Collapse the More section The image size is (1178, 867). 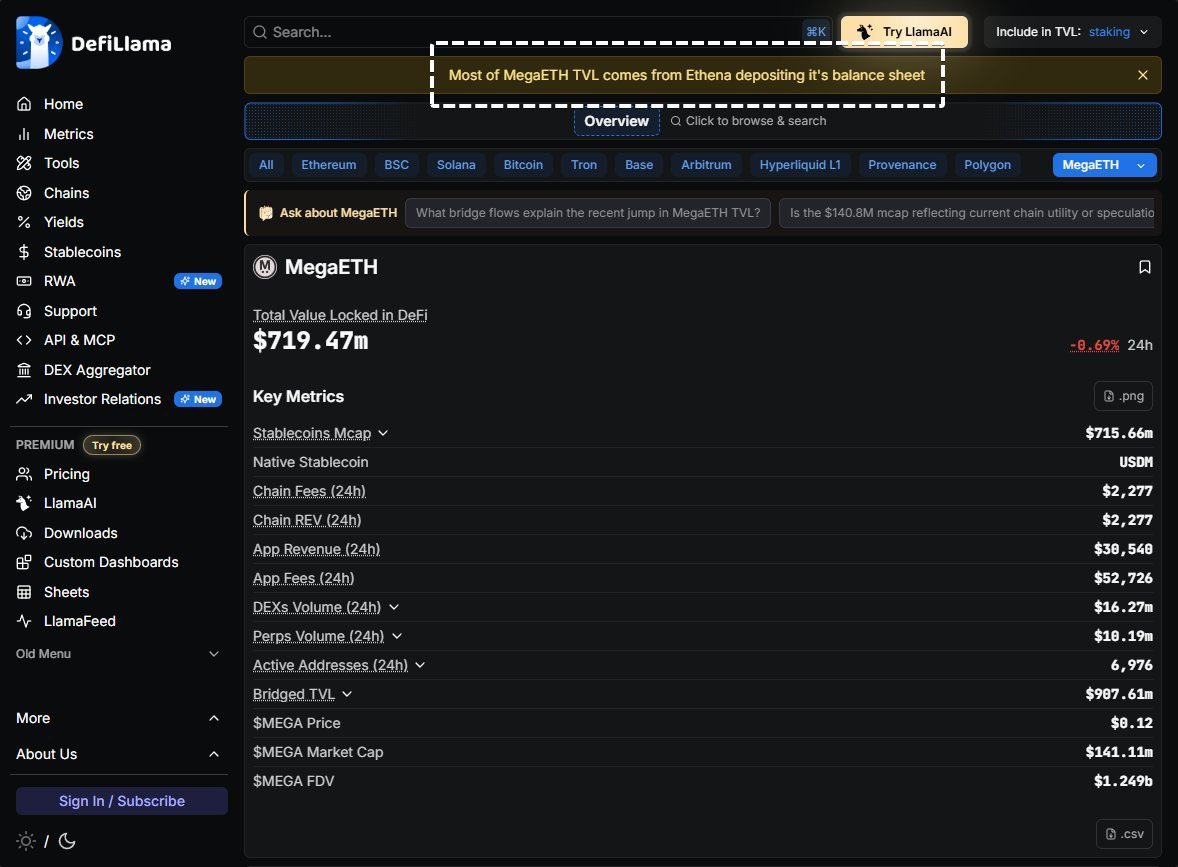click(118, 718)
